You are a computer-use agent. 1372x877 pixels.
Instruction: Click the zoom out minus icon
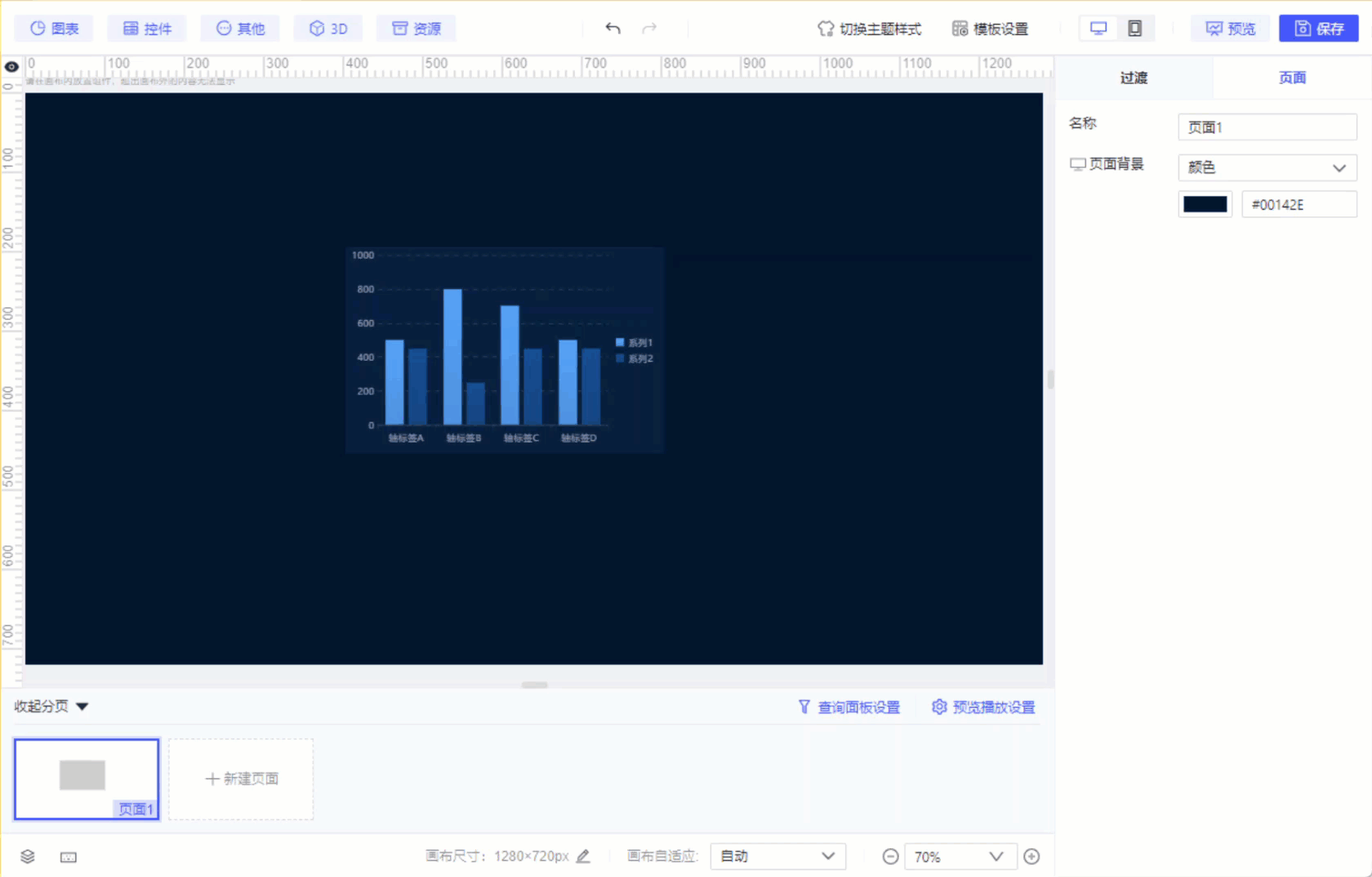pos(891,857)
